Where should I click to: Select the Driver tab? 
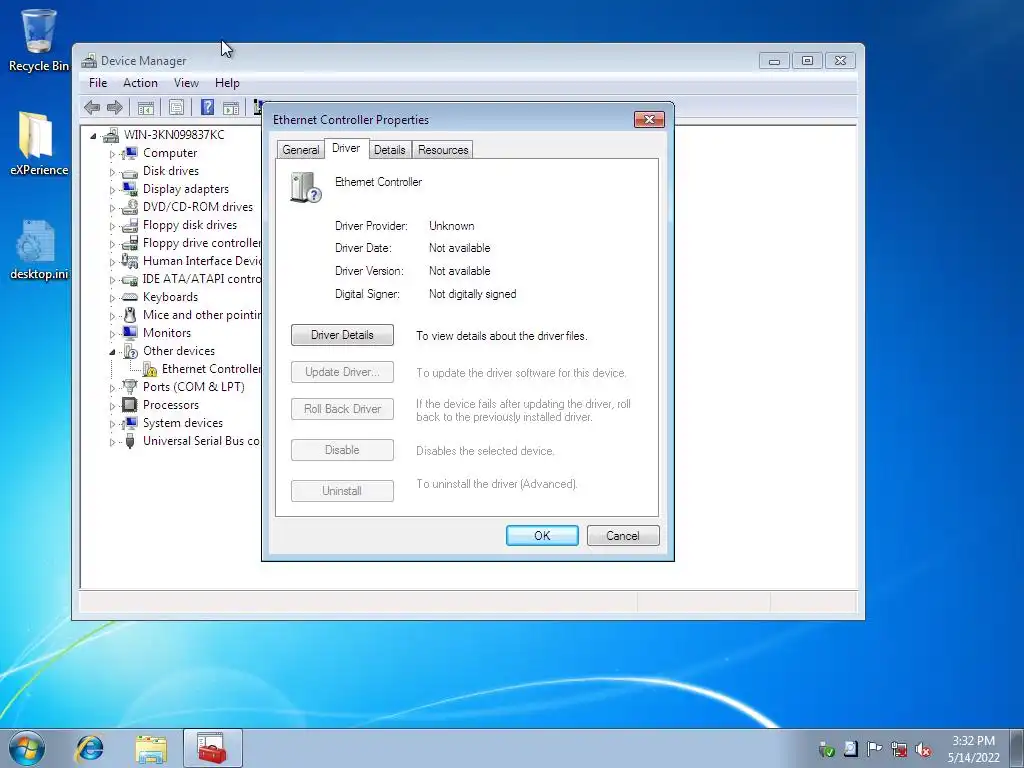(346, 148)
